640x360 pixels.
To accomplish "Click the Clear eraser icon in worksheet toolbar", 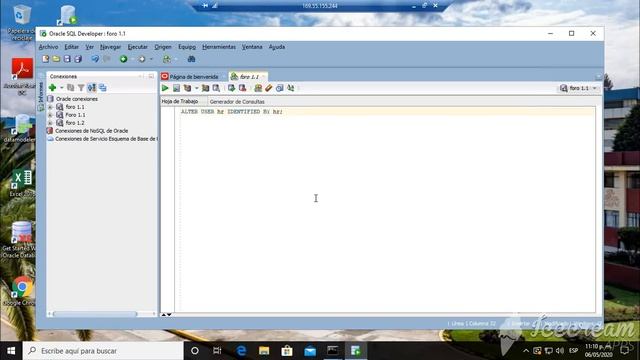I will tap(269, 88).
